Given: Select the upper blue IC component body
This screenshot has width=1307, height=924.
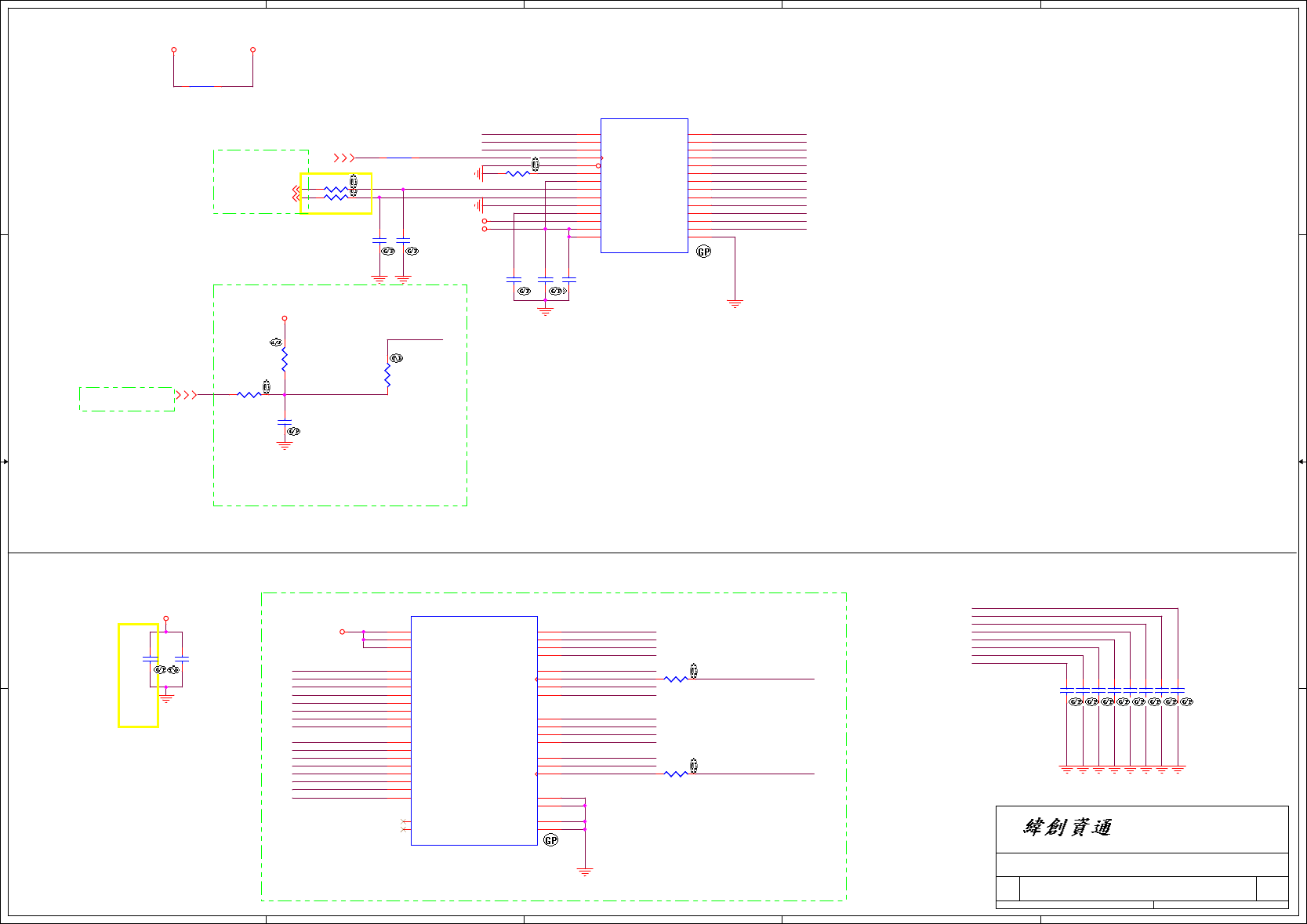Looking at the screenshot, I should pos(644,186).
